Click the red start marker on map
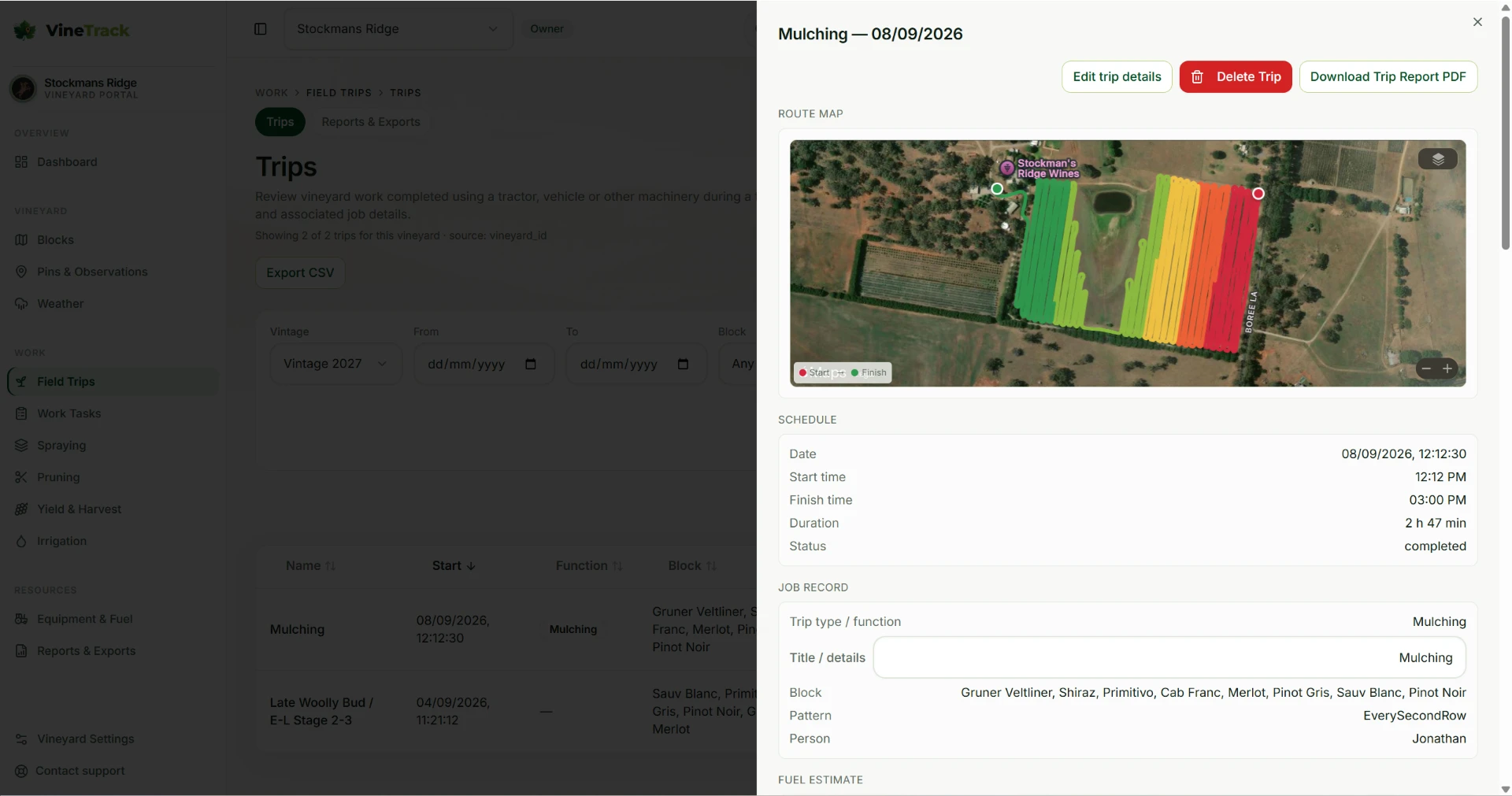The width and height of the screenshot is (1512, 796). point(1258,194)
